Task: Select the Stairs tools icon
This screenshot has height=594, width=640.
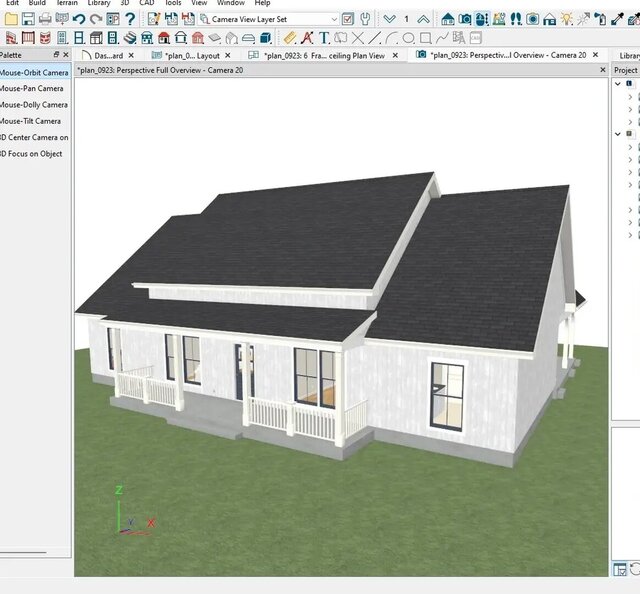Action: 130,38
